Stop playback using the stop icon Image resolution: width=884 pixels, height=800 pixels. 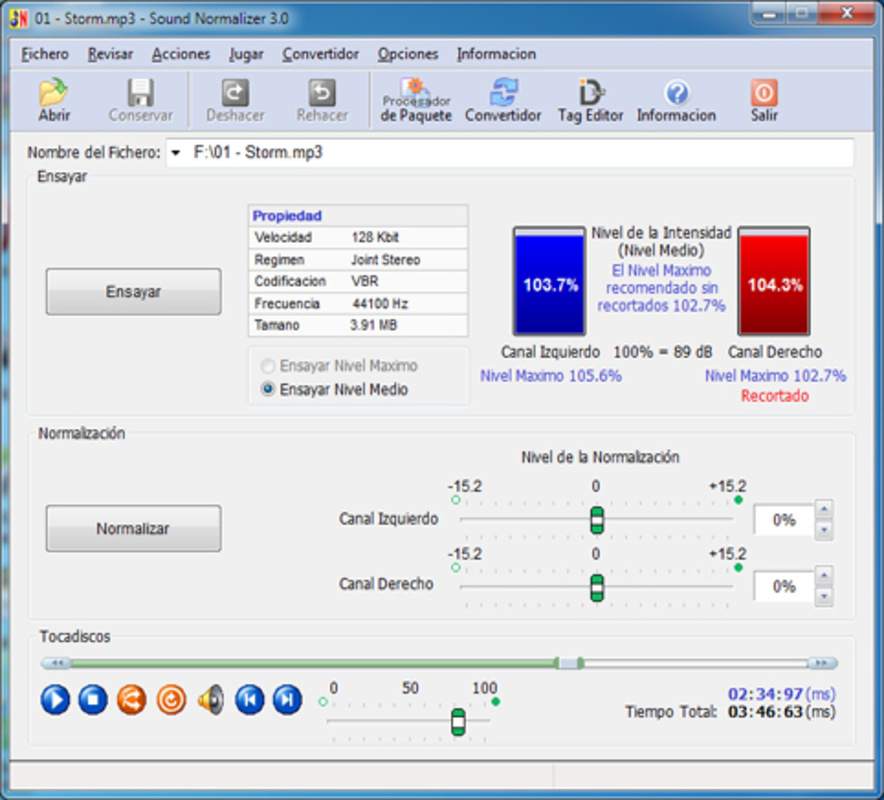(x=90, y=700)
